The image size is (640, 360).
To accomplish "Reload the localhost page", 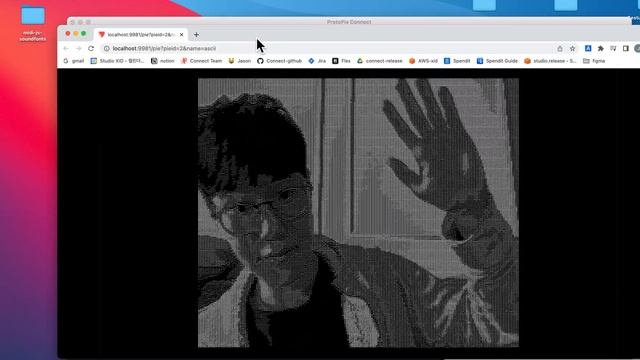I will pos(91,49).
